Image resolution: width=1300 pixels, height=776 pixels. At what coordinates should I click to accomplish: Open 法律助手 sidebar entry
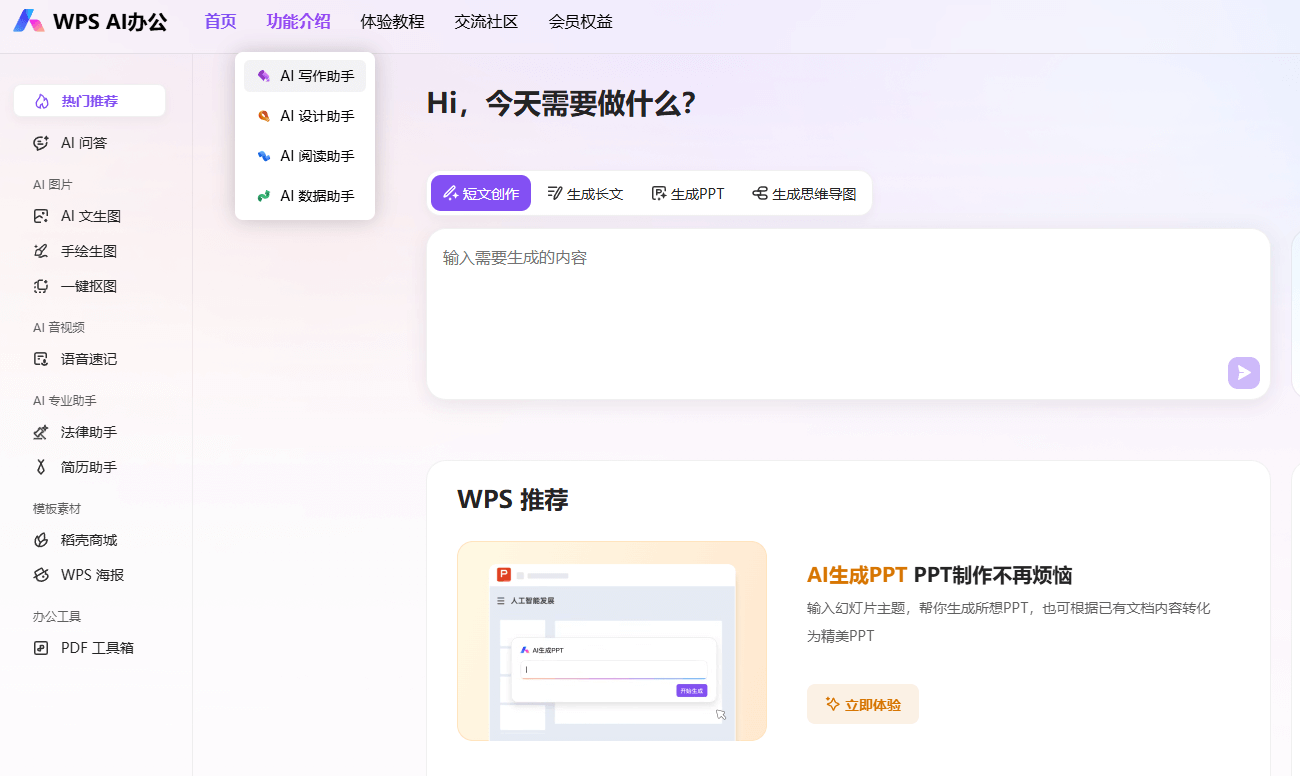(x=89, y=432)
